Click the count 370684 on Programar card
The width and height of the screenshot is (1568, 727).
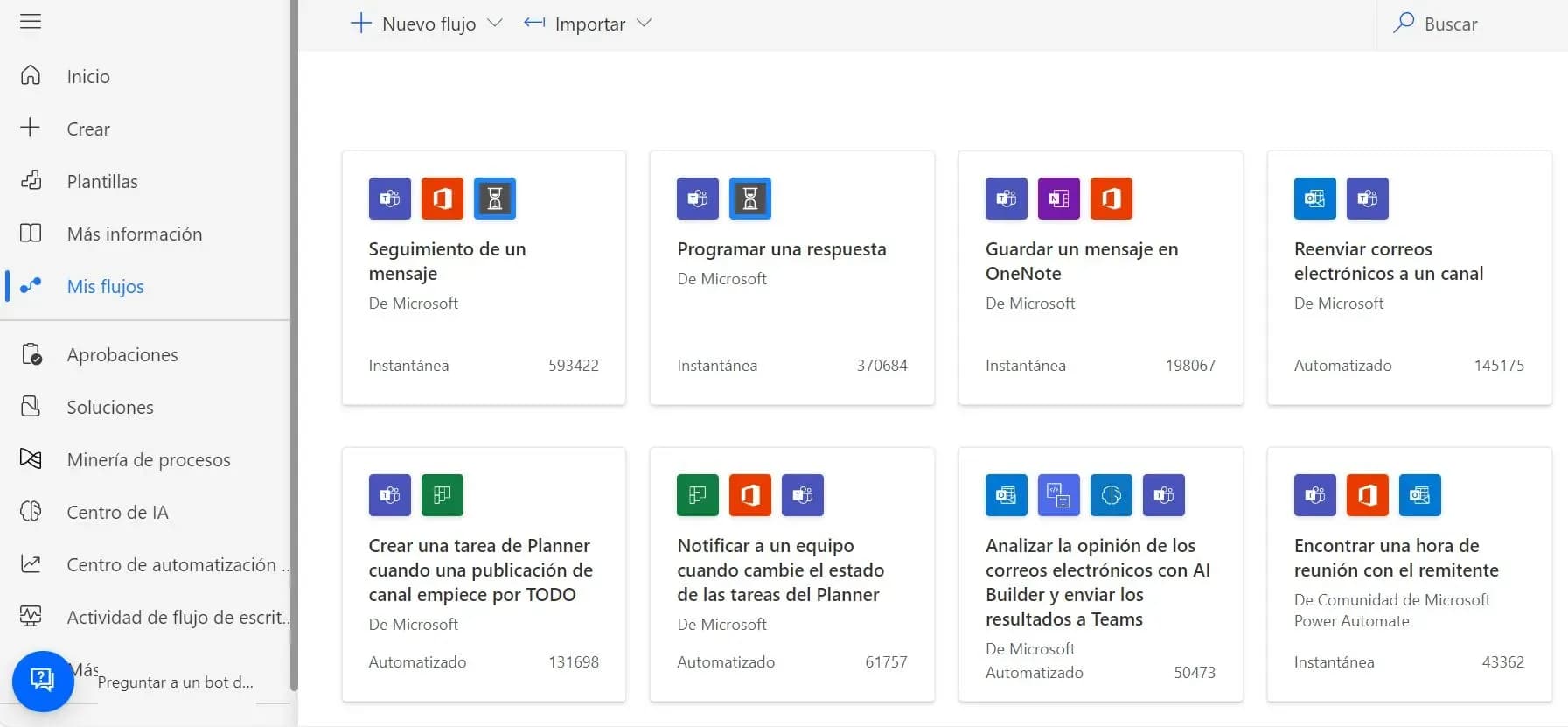tap(882, 365)
